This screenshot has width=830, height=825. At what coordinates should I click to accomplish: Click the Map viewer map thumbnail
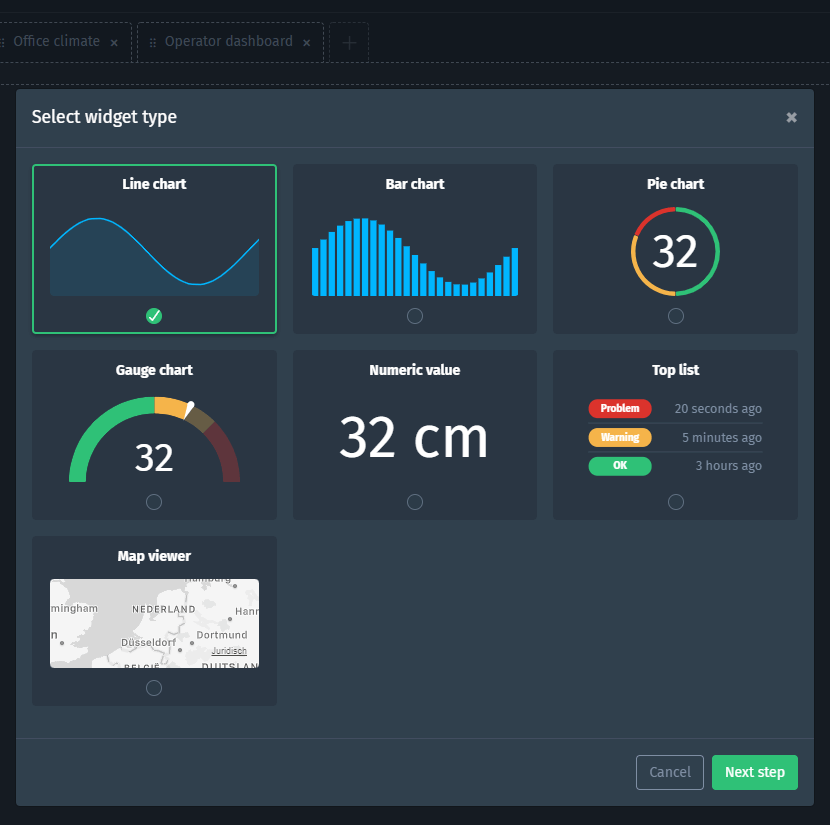(154, 622)
